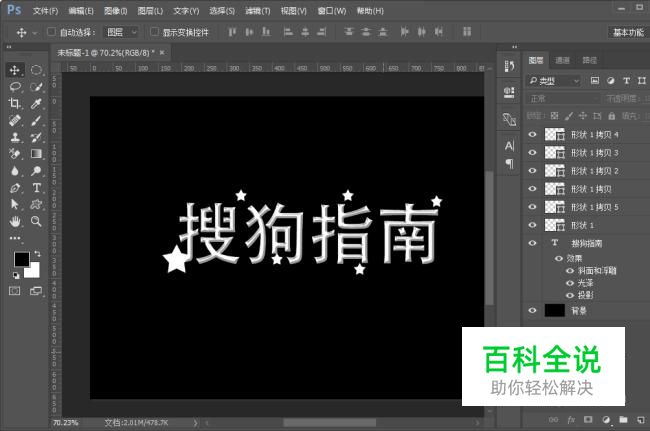Open the 文件(F) menu
Screen dimensions: 650x431
[45, 11]
